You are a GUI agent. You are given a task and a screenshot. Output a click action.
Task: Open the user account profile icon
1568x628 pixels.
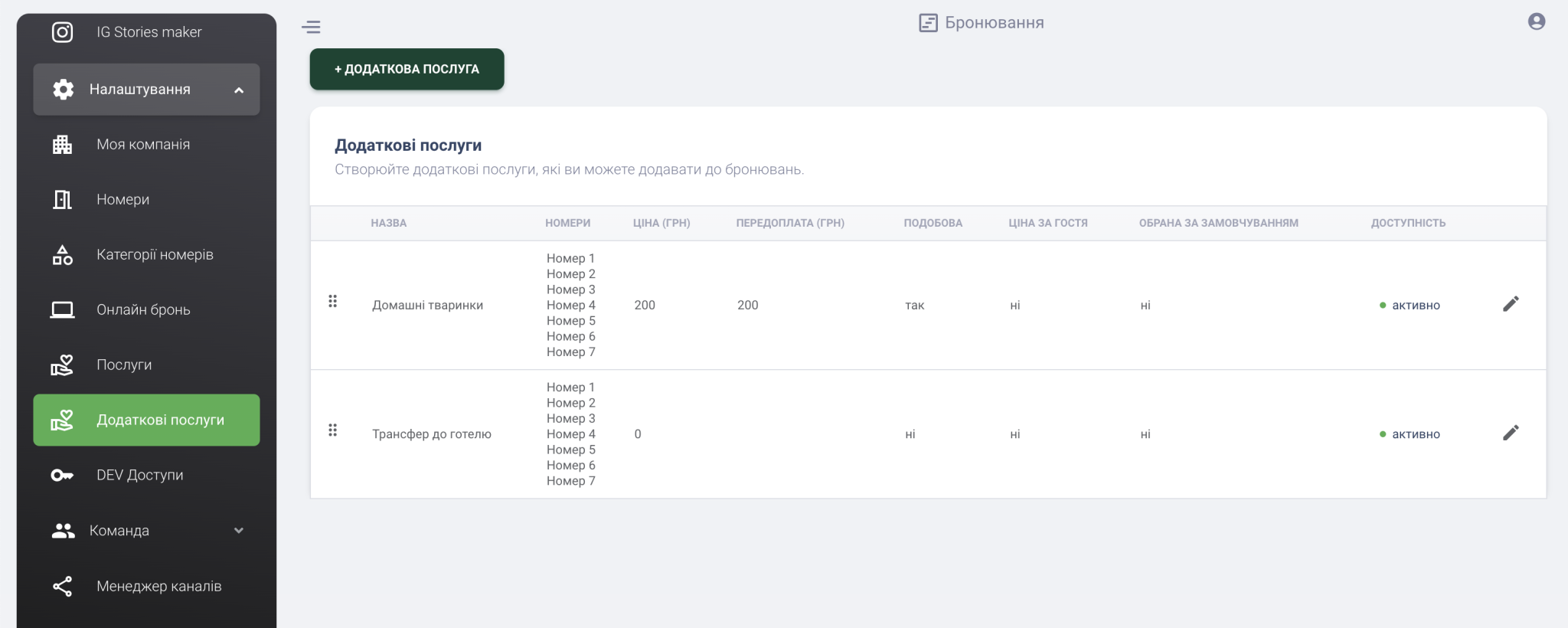point(1536,21)
